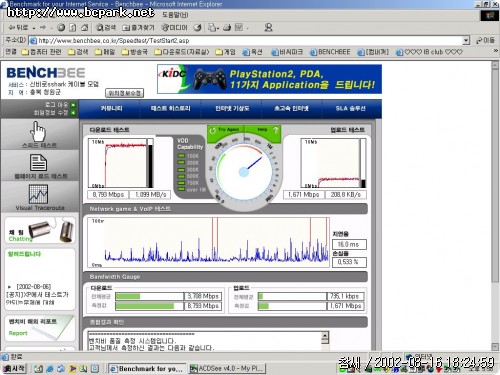Click the BENCHBEE logo

[x=46, y=73]
